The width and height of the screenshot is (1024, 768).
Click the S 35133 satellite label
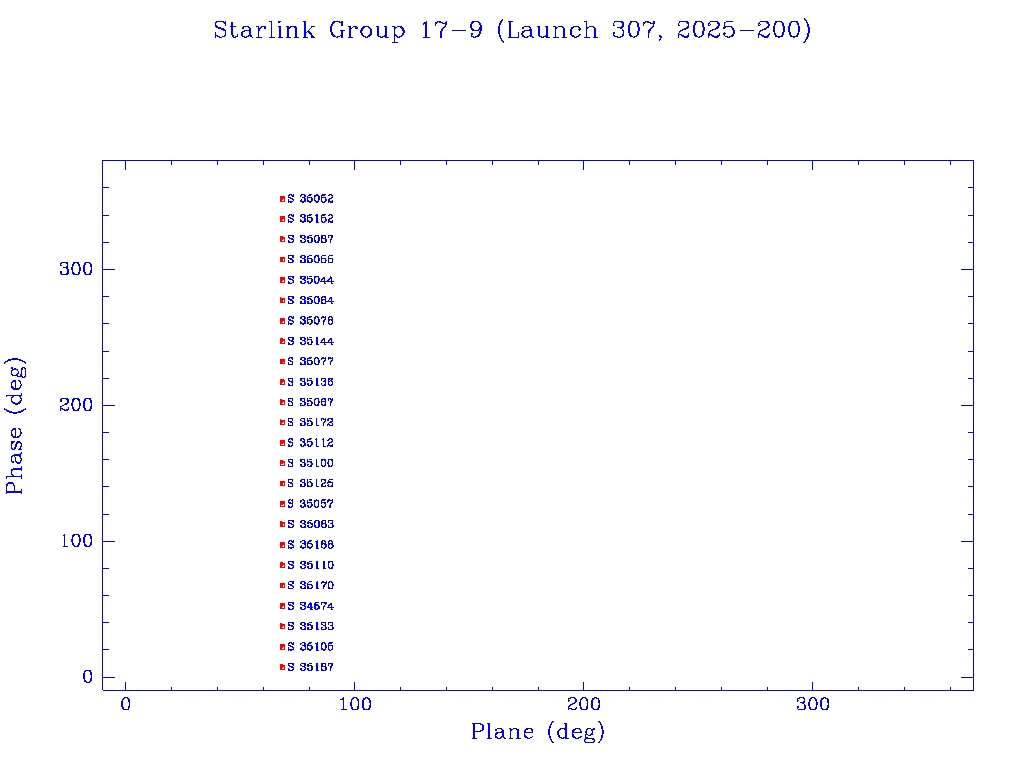pos(311,626)
